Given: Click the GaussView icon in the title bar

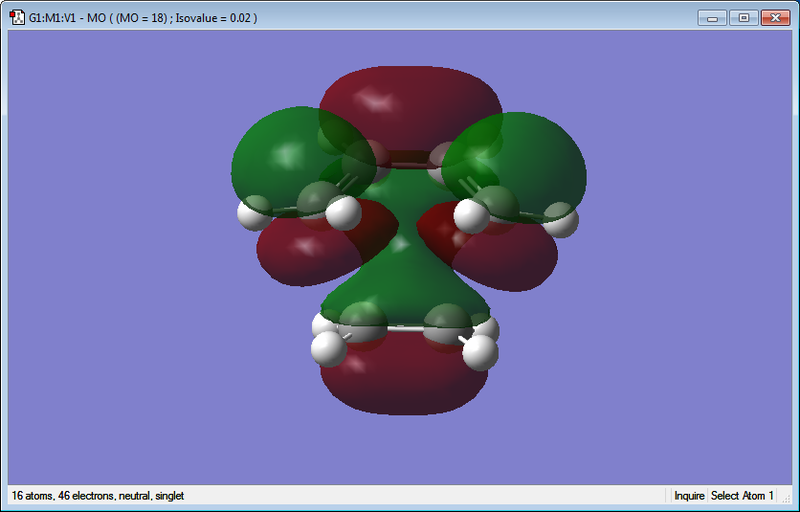Looking at the screenshot, I should click(x=17, y=18).
